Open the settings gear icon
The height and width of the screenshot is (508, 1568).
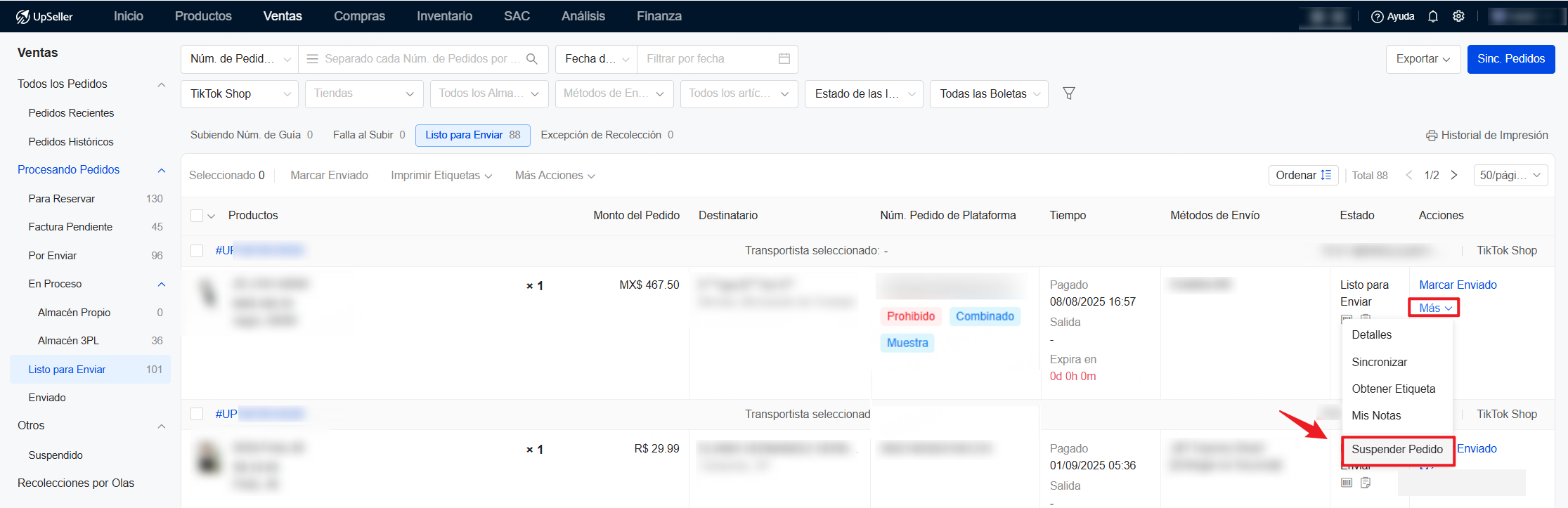[1458, 16]
